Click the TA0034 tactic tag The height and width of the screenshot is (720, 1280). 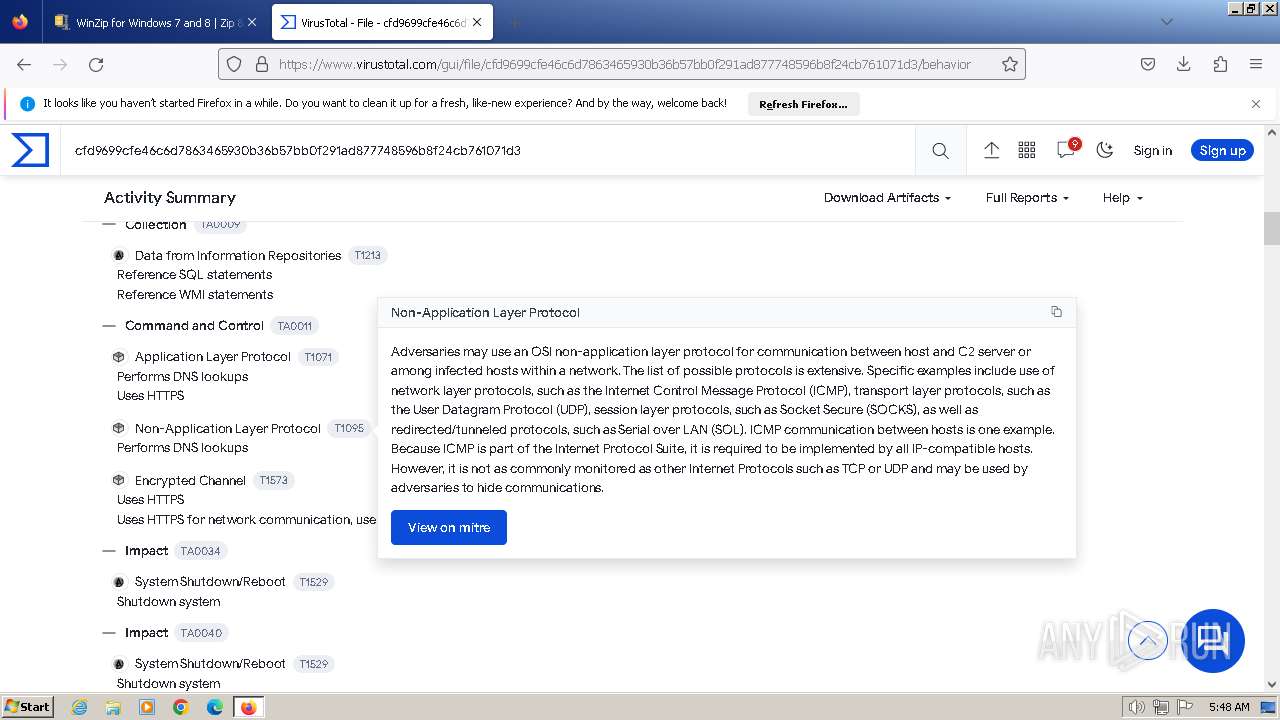(201, 551)
